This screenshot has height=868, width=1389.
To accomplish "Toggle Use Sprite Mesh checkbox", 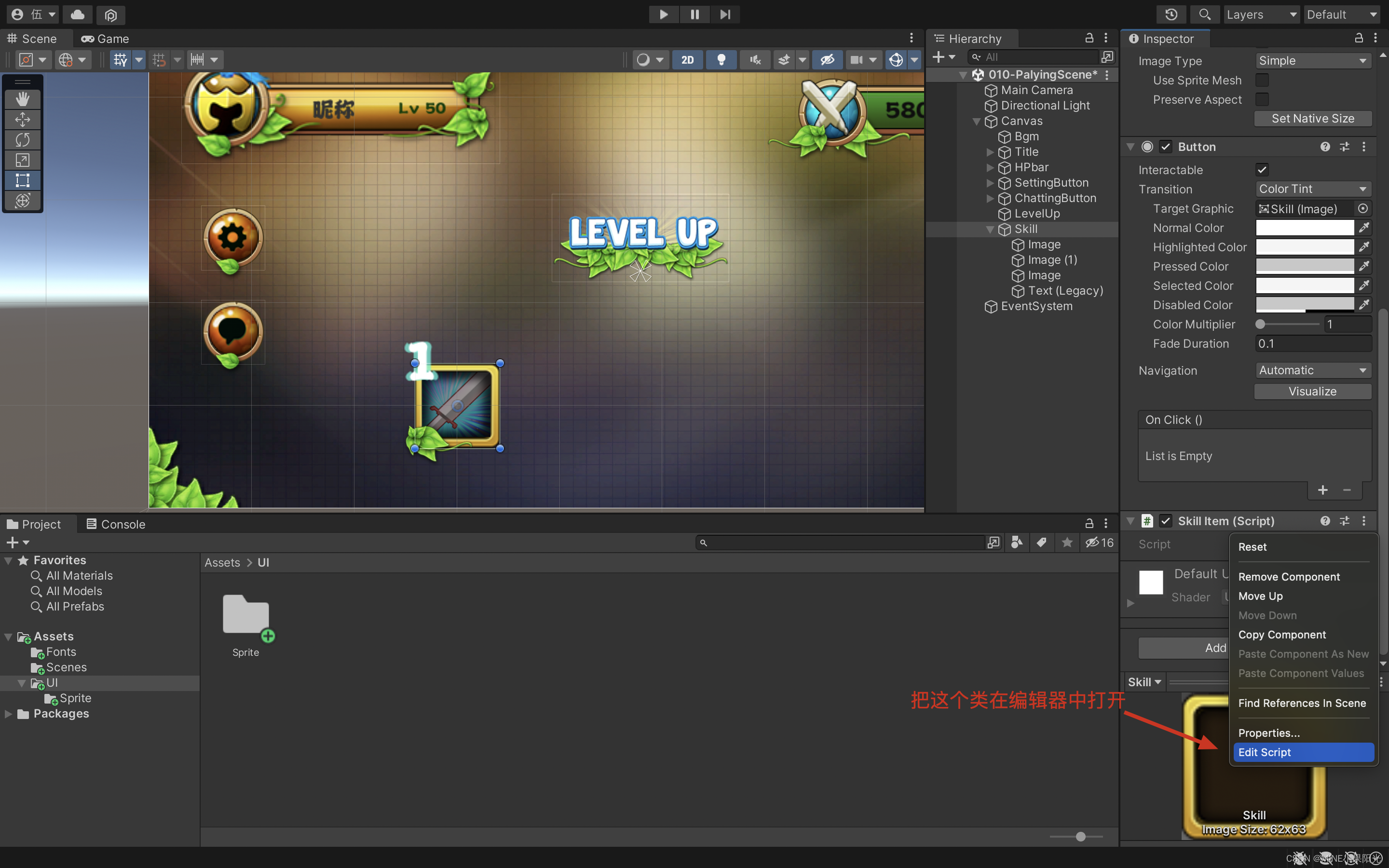I will pos(1262,81).
